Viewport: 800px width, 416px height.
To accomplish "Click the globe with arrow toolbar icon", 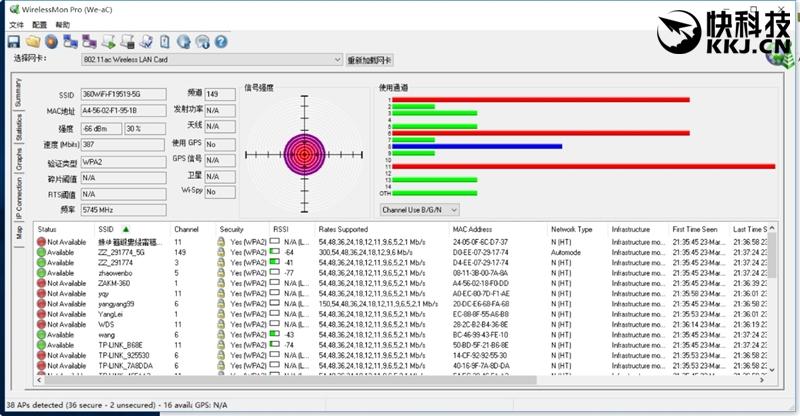I will coord(184,42).
